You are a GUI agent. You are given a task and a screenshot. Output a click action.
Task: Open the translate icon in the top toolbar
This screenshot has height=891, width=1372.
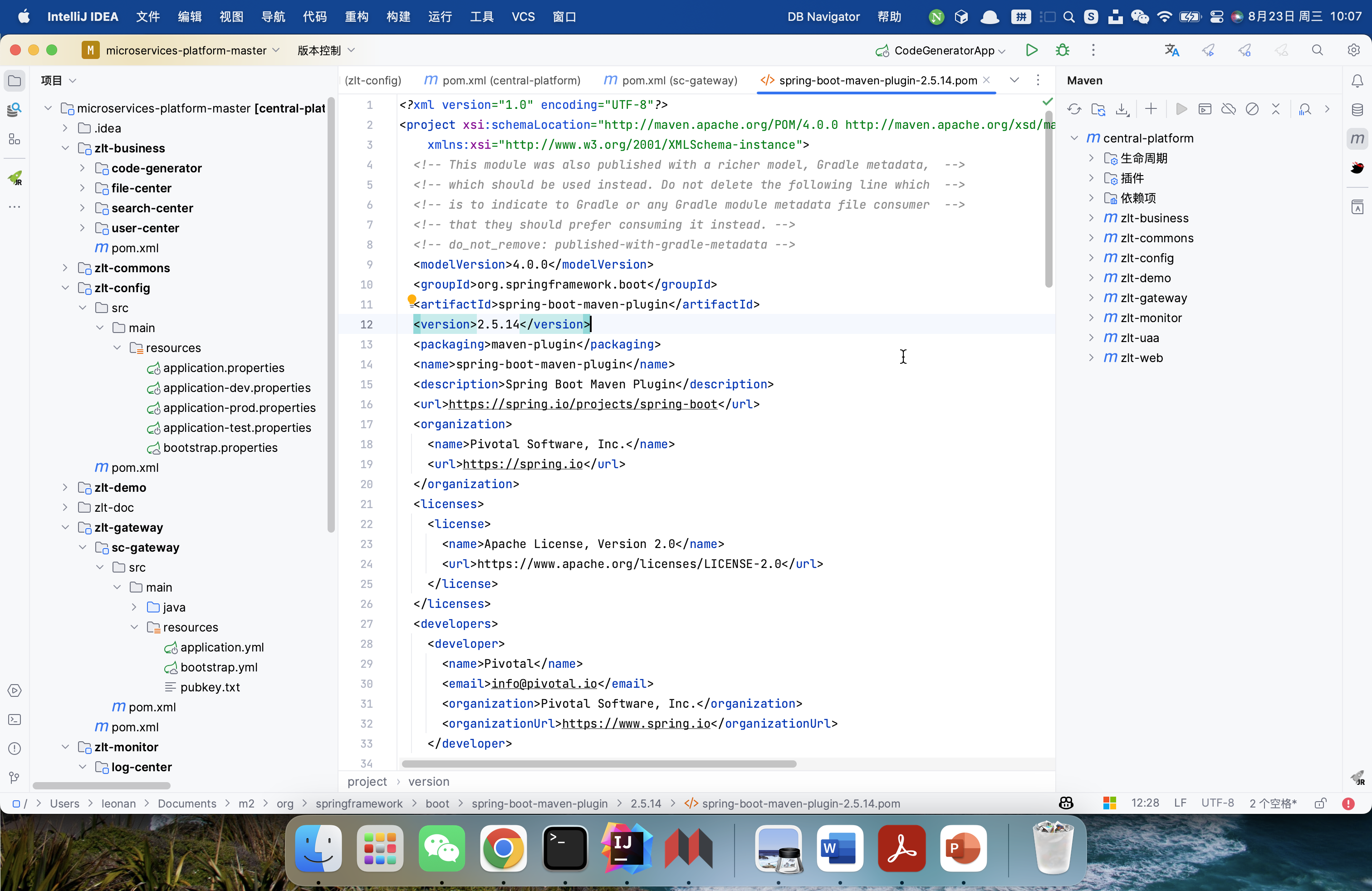click(x=1171, y=50)
